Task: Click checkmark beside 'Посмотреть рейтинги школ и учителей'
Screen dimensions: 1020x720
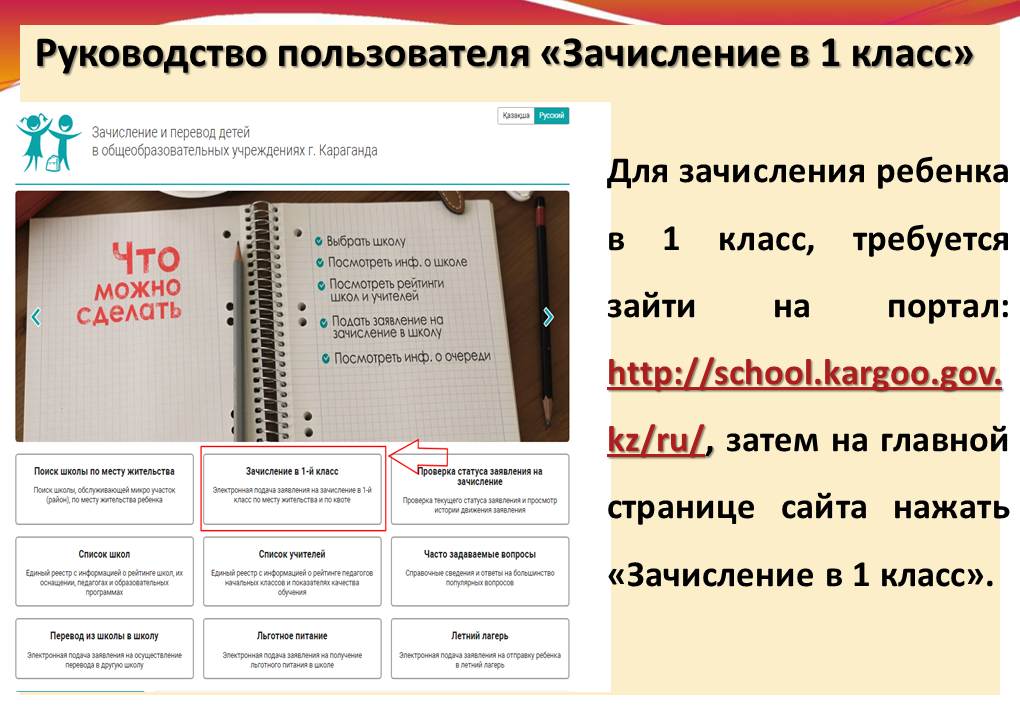Action: click(321, 285)
